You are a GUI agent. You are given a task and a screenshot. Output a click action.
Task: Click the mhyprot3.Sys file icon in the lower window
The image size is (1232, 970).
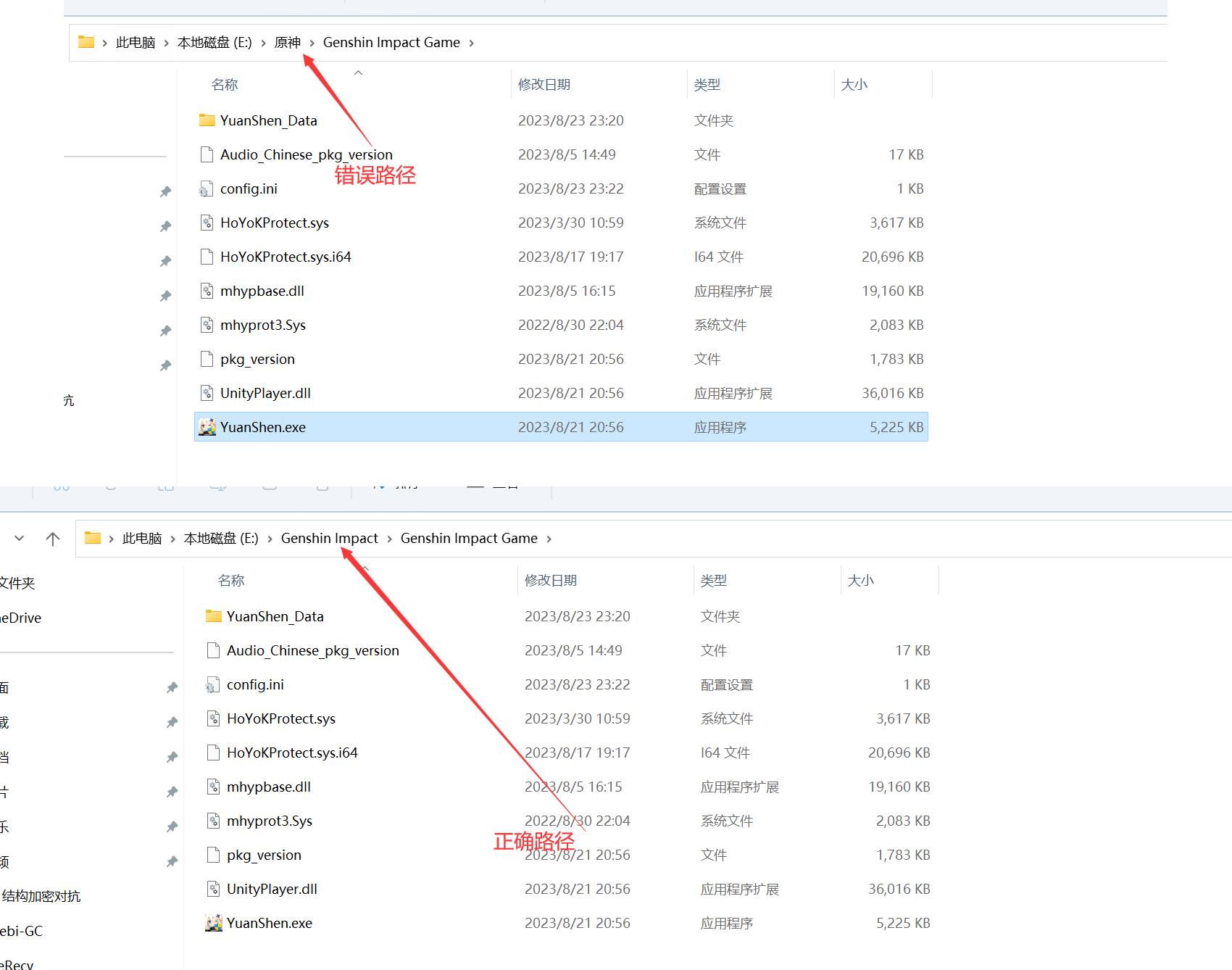click(213, 821)
